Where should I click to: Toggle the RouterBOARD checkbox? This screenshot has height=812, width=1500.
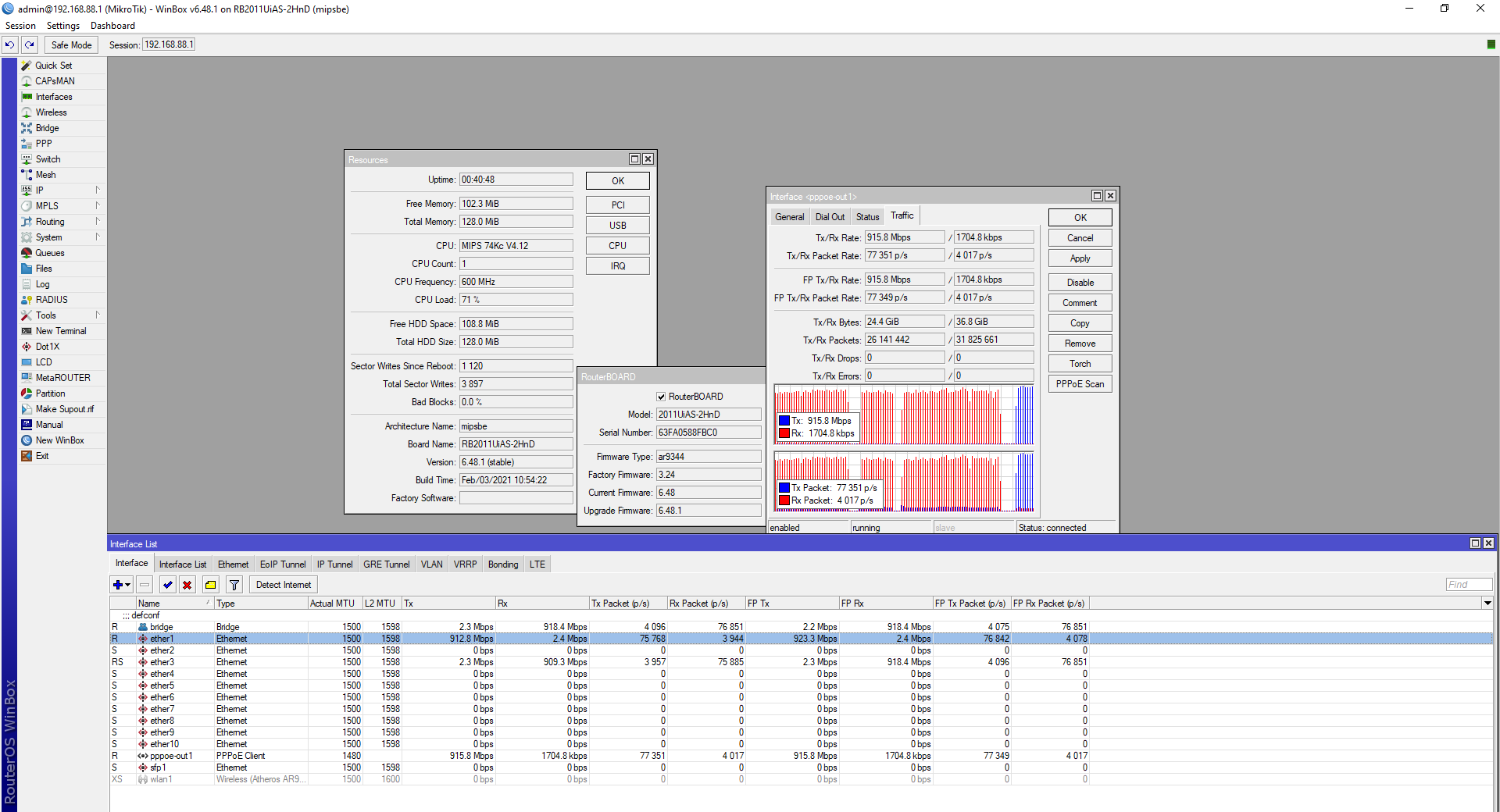coord(661,397)
